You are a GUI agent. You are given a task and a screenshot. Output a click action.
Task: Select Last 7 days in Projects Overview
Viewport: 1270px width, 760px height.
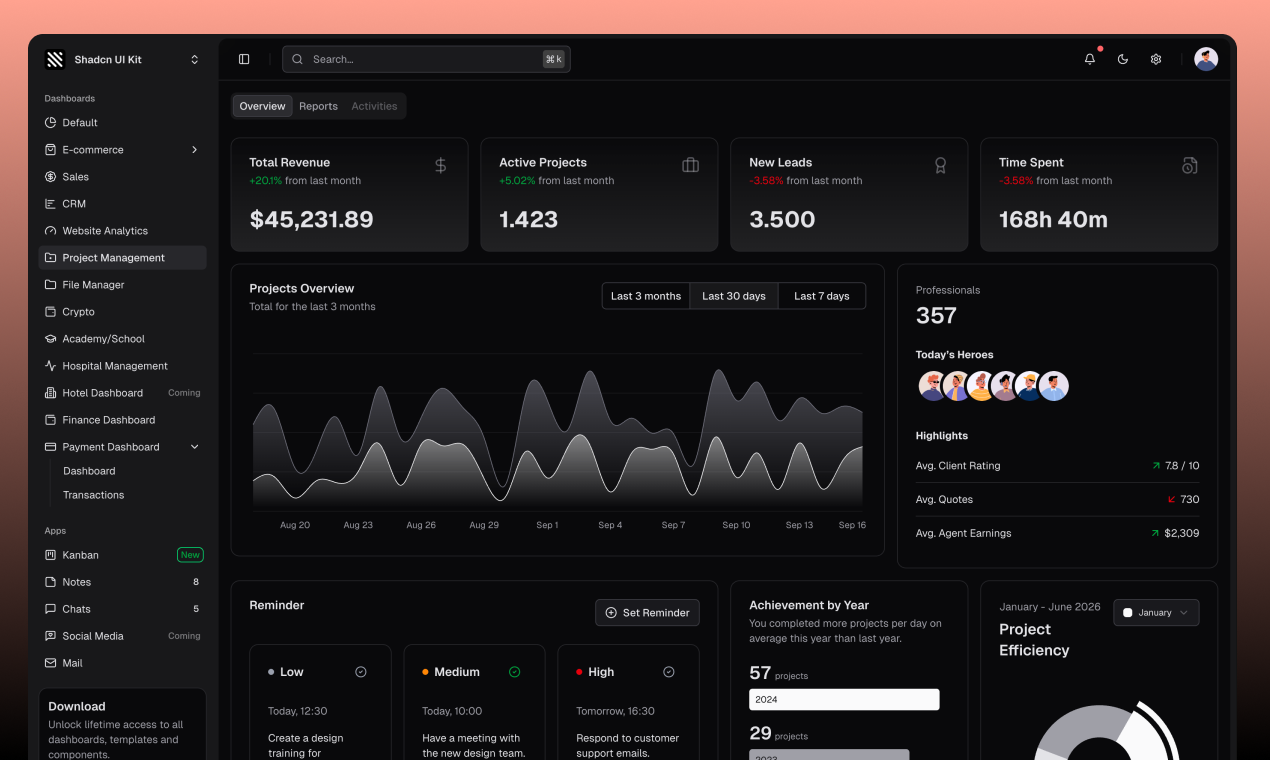click(x=821, y=295)
